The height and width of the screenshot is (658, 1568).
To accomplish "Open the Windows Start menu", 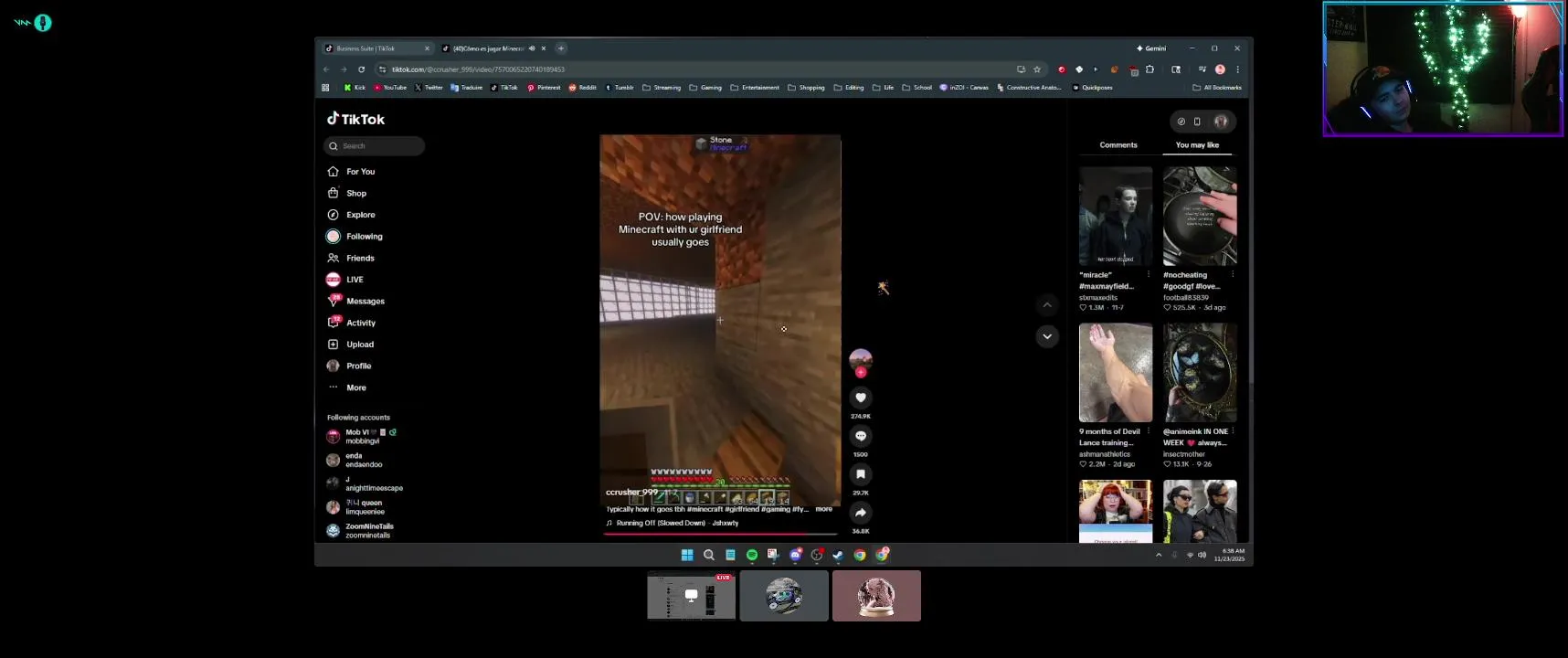I will [687, 555].
